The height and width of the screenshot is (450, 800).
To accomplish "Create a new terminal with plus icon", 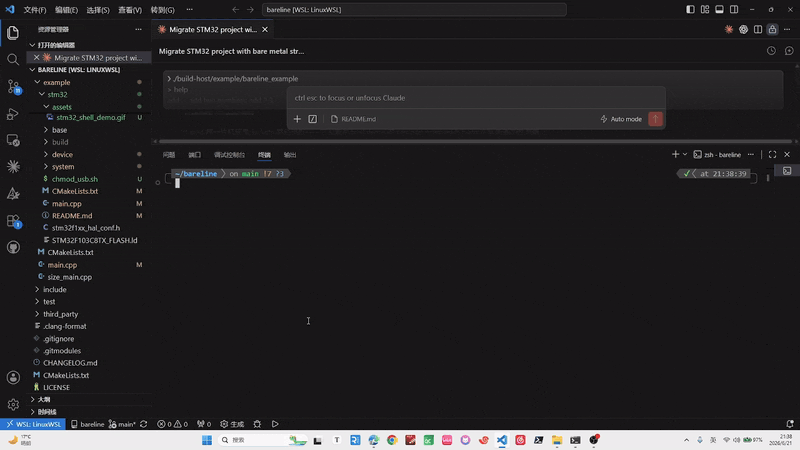I will (x=675, y=155).
